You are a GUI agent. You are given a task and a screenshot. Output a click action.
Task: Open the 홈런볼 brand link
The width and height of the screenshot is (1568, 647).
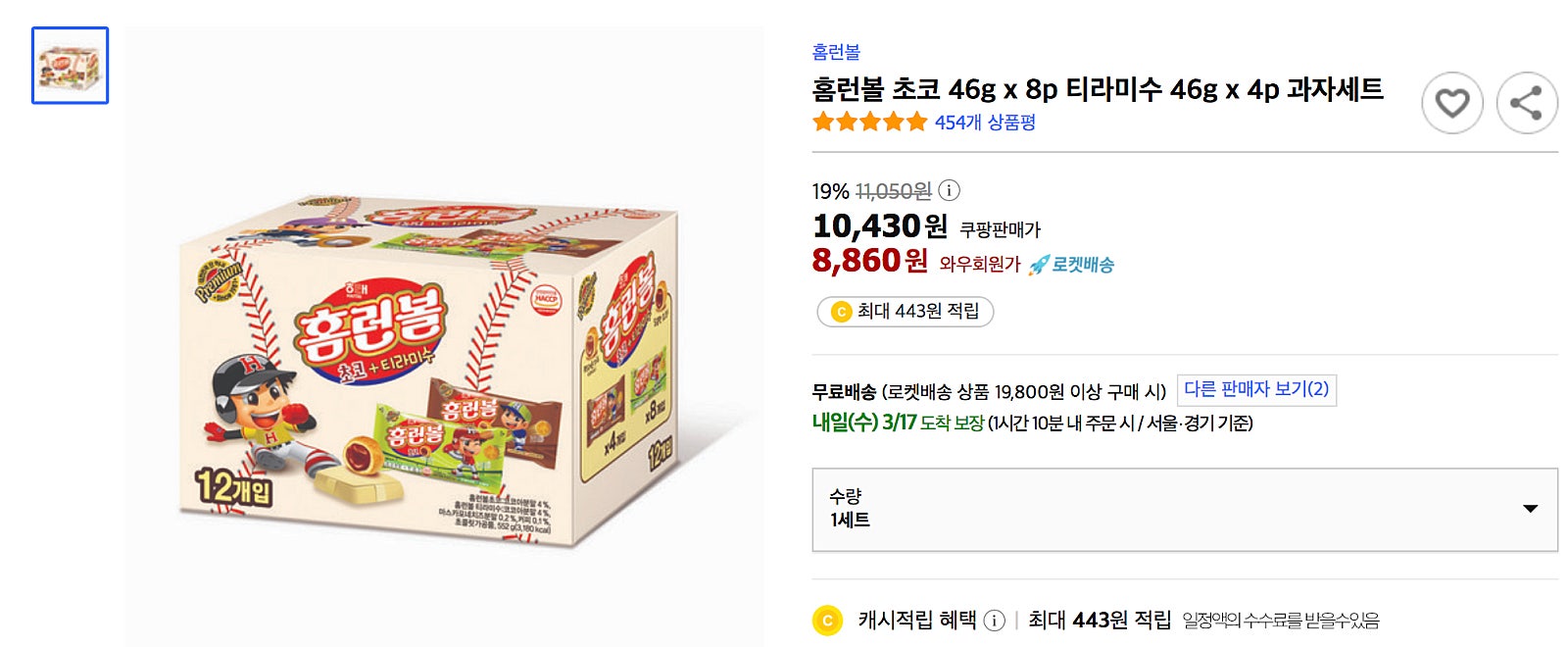[x=836, y=52]
